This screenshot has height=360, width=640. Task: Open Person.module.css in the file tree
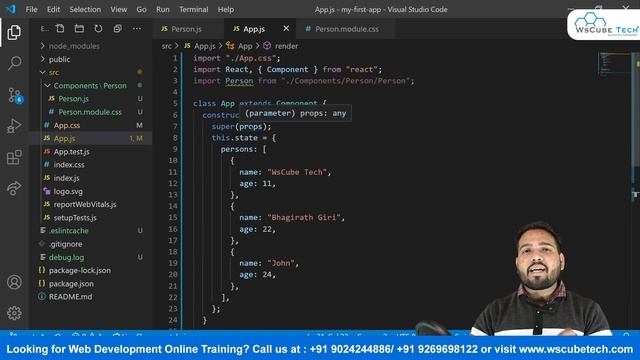pyautogui.click(x=91, y=112)
